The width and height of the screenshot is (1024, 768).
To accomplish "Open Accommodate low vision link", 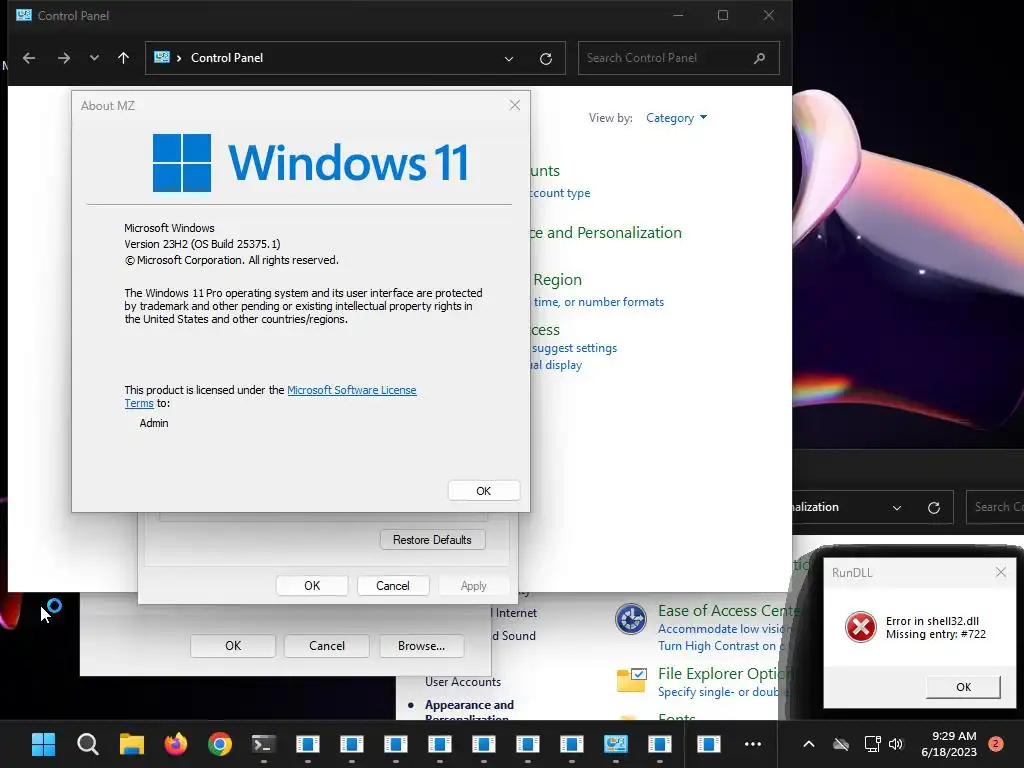I will 725,629.
